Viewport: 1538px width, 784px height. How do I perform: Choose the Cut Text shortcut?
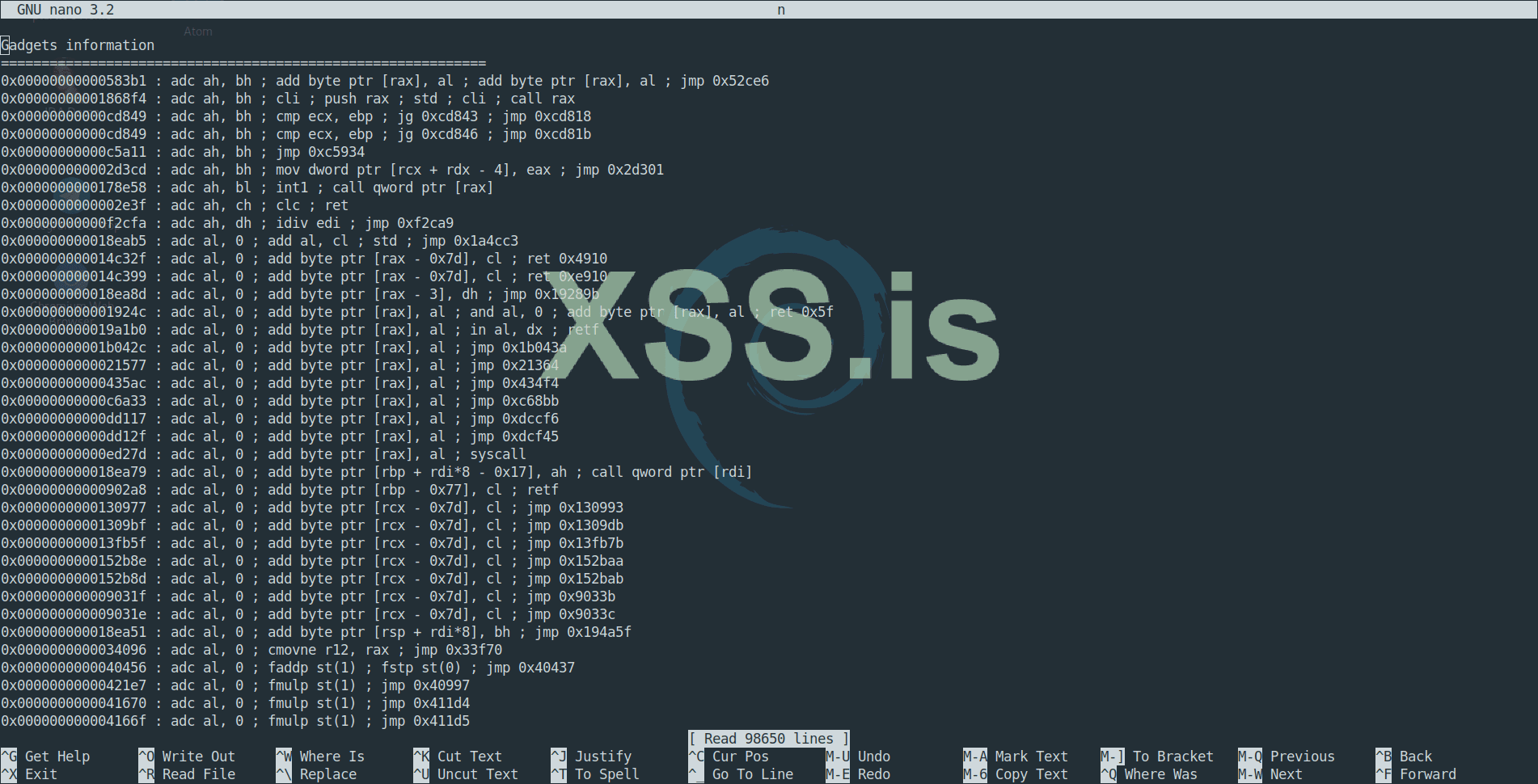(458, 757)
